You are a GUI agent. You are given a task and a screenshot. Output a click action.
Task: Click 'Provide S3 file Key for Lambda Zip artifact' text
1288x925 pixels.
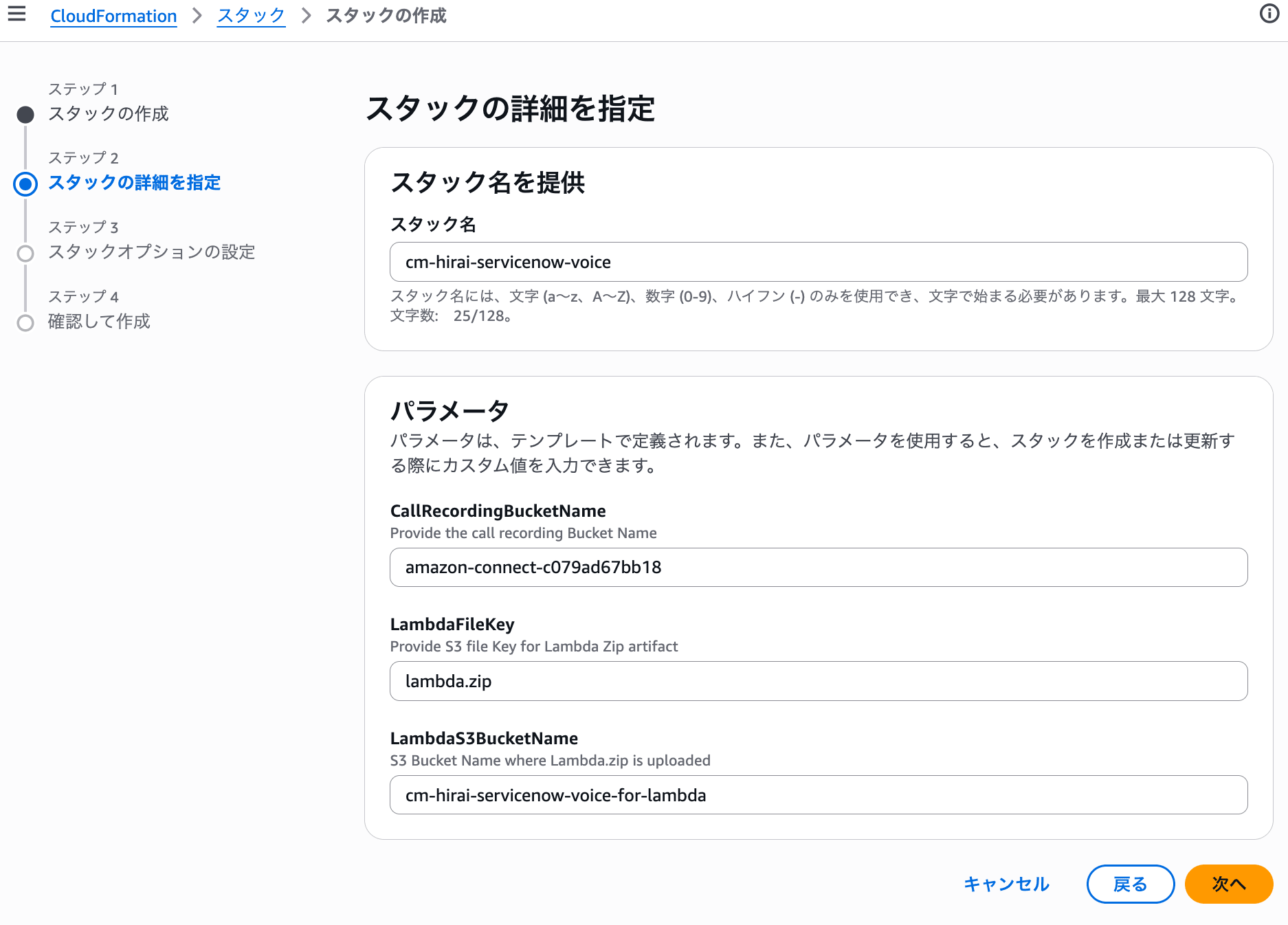[534, 647]
